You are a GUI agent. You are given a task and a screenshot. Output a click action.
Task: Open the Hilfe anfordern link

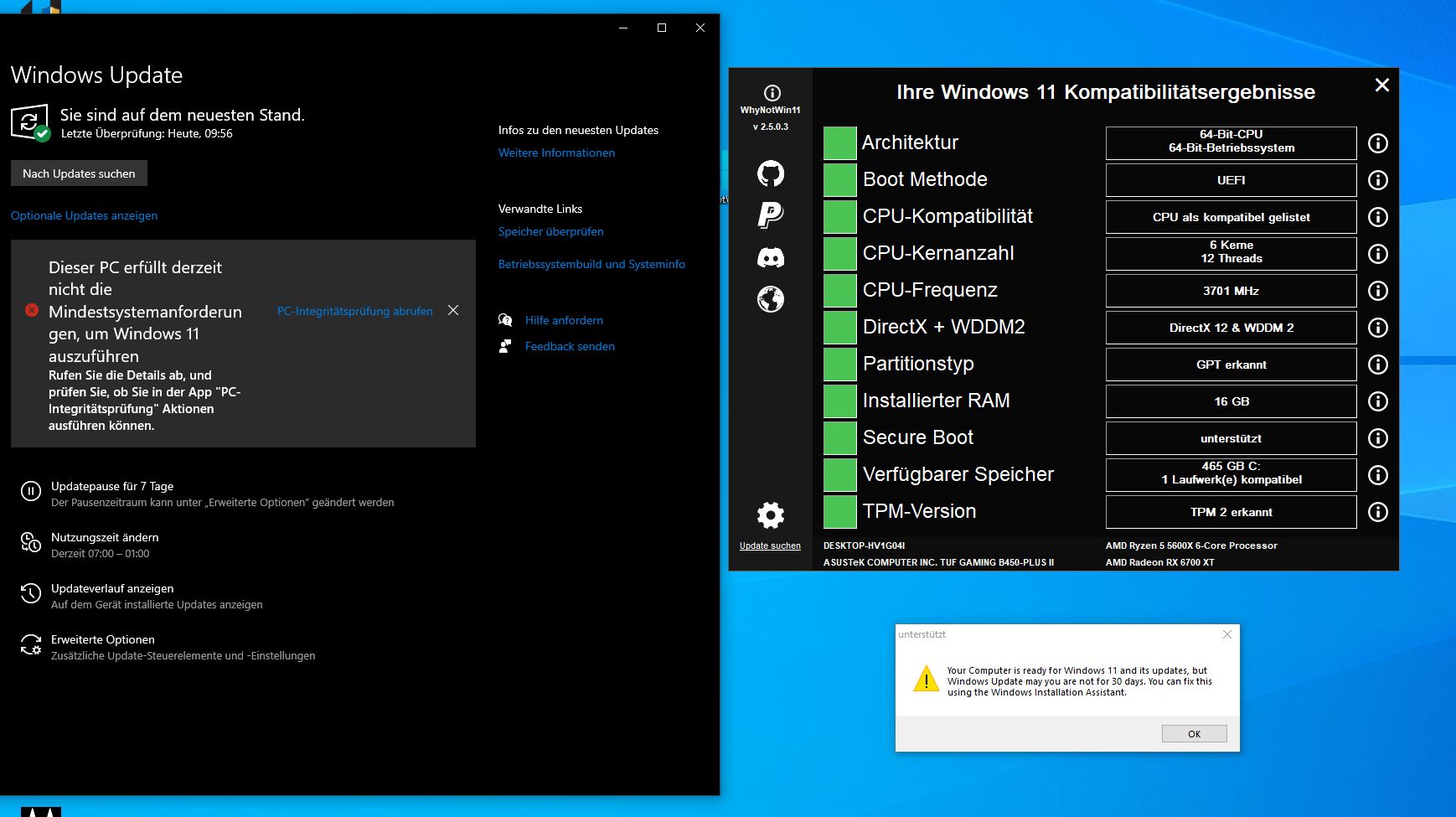click(564, 320)
